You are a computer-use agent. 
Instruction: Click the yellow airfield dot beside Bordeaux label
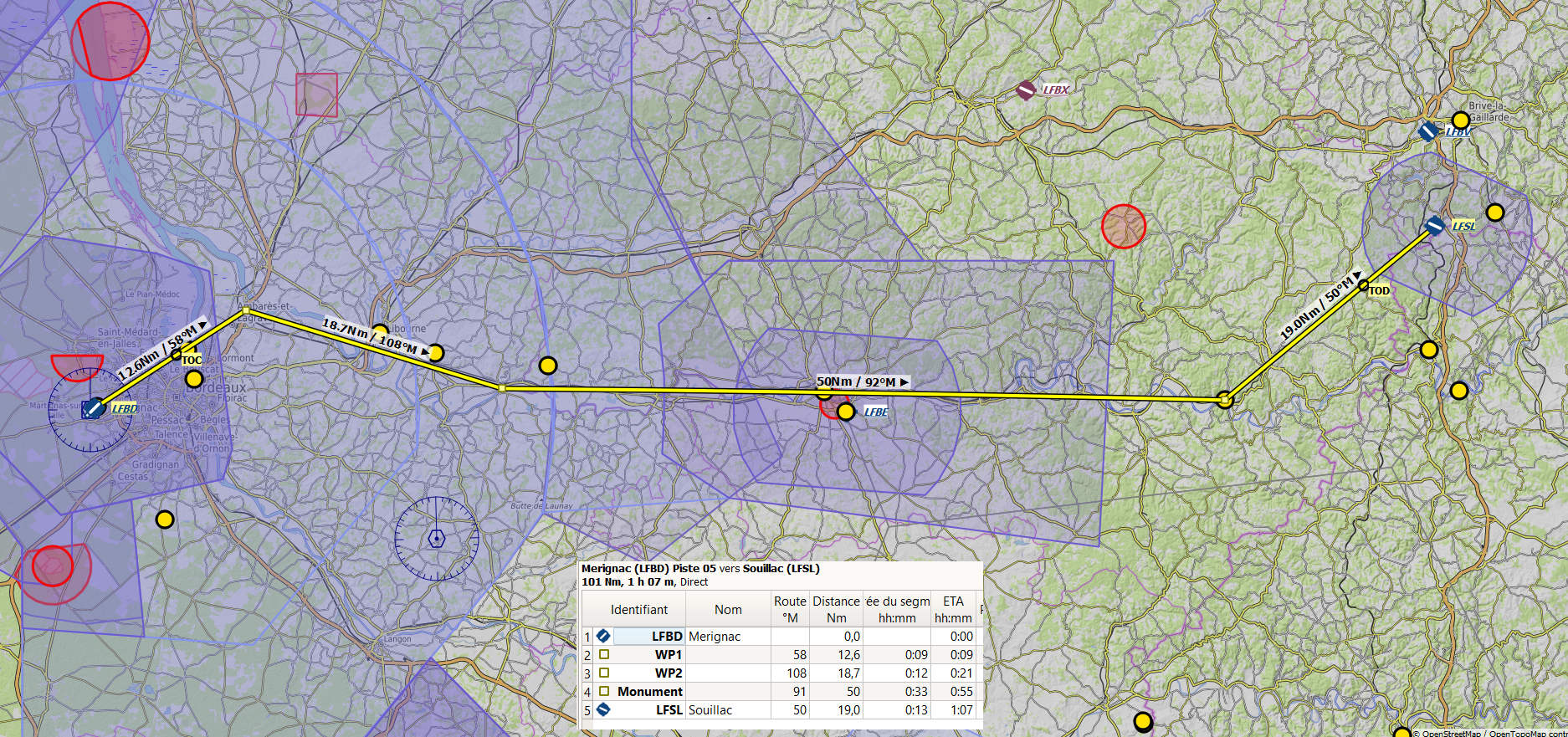194,379
